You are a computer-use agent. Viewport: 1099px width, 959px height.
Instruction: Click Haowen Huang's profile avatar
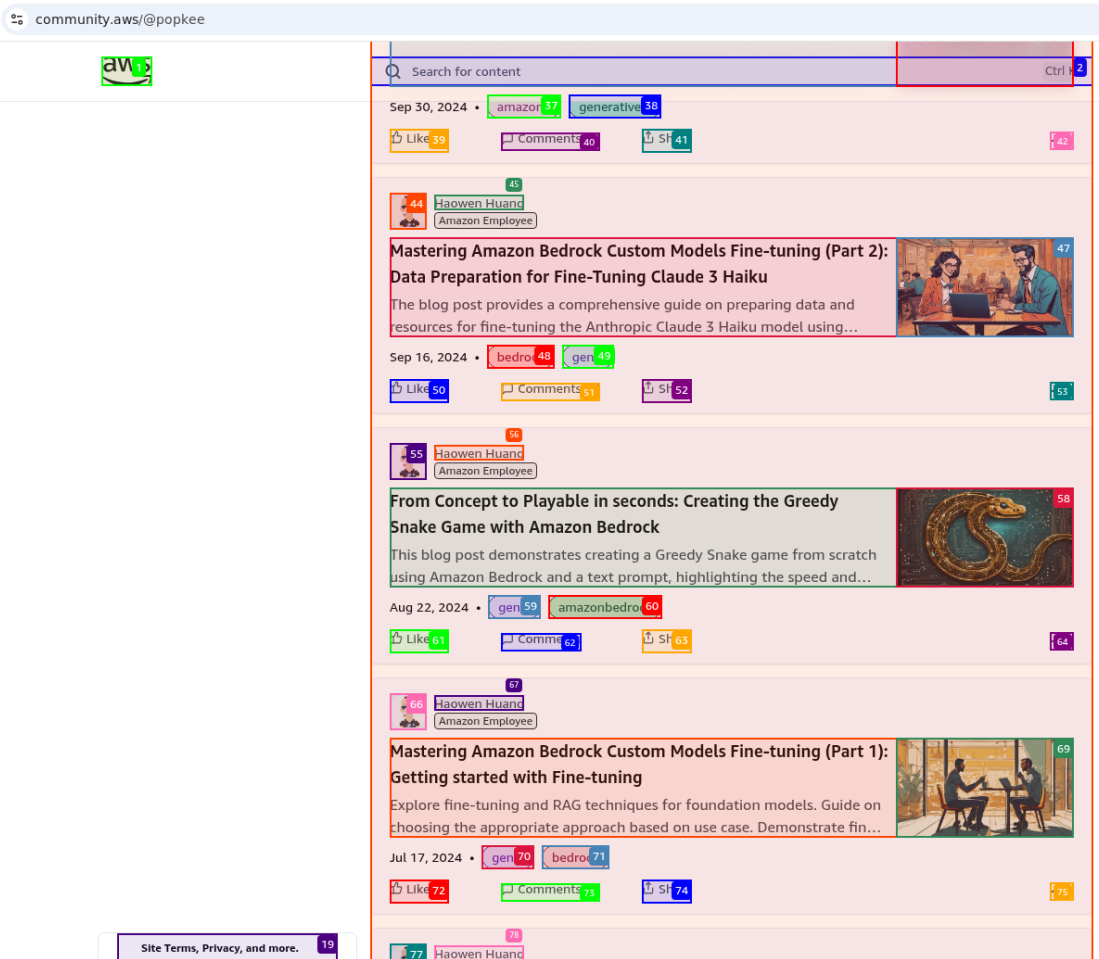[409, 211]
